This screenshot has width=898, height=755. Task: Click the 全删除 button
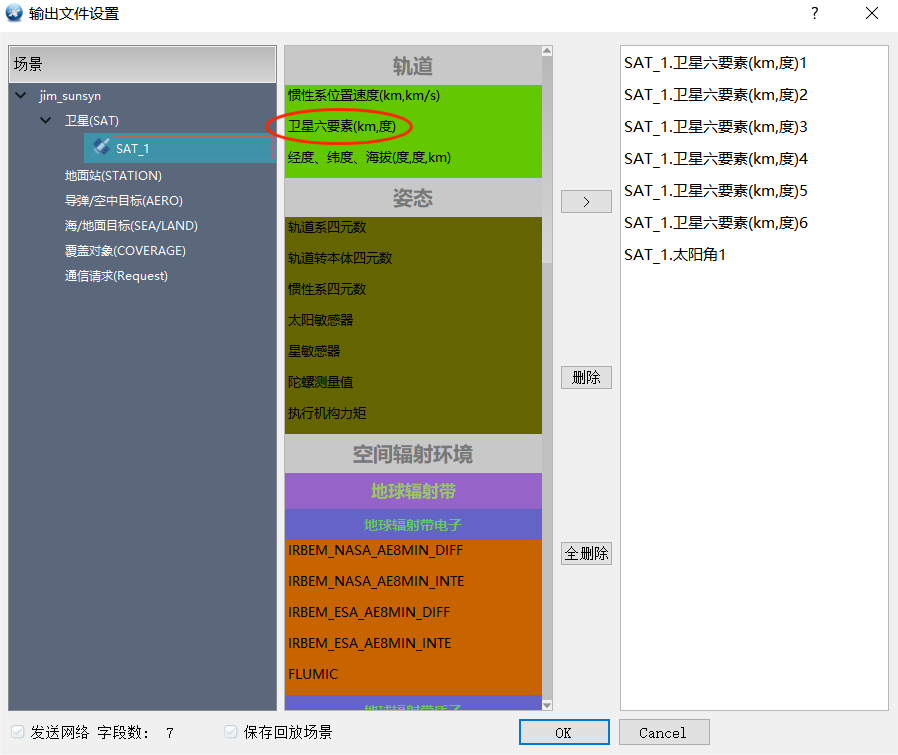pyautogui.click(x=586, y=553)
